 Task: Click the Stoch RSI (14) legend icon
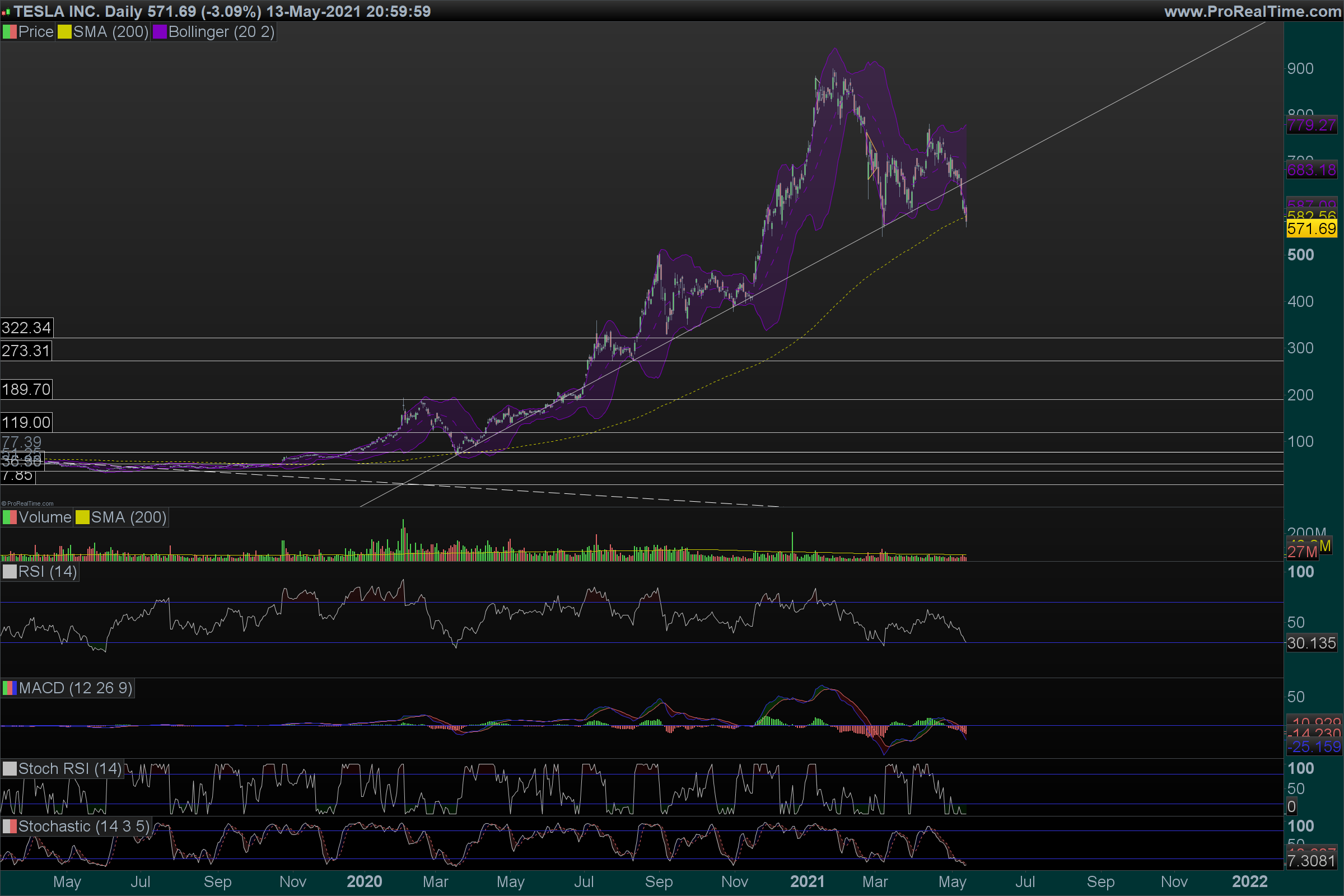click(10, 768)
